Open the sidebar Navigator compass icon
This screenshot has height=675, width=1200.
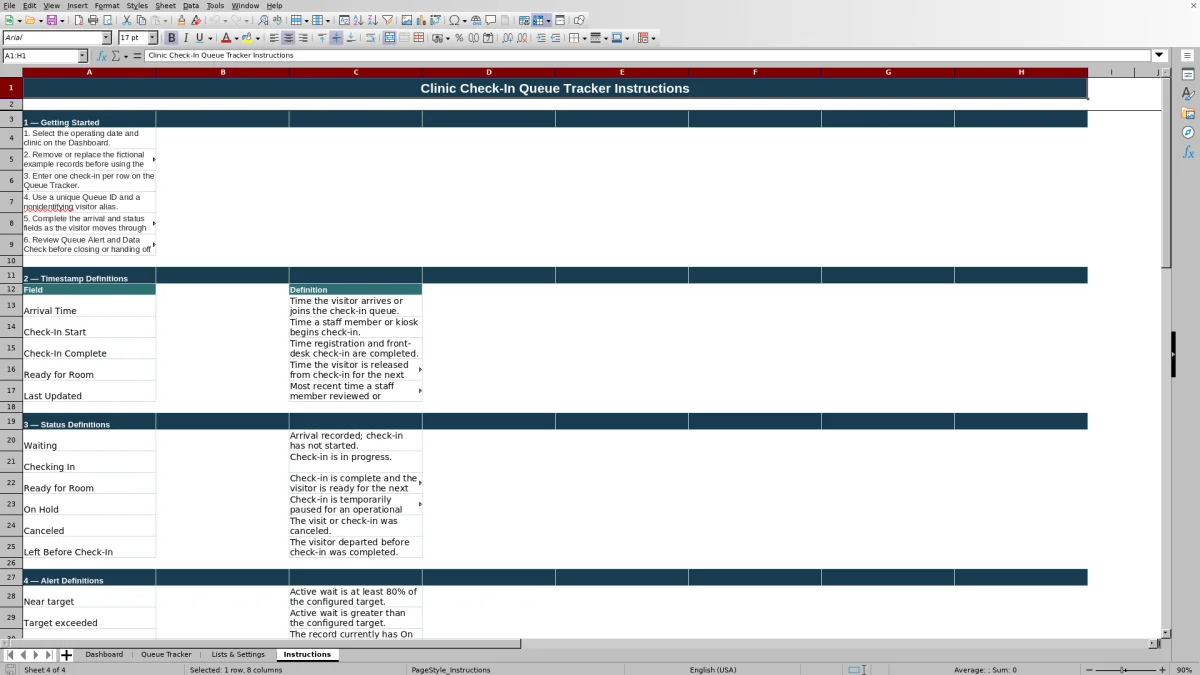click(1188, 132)
